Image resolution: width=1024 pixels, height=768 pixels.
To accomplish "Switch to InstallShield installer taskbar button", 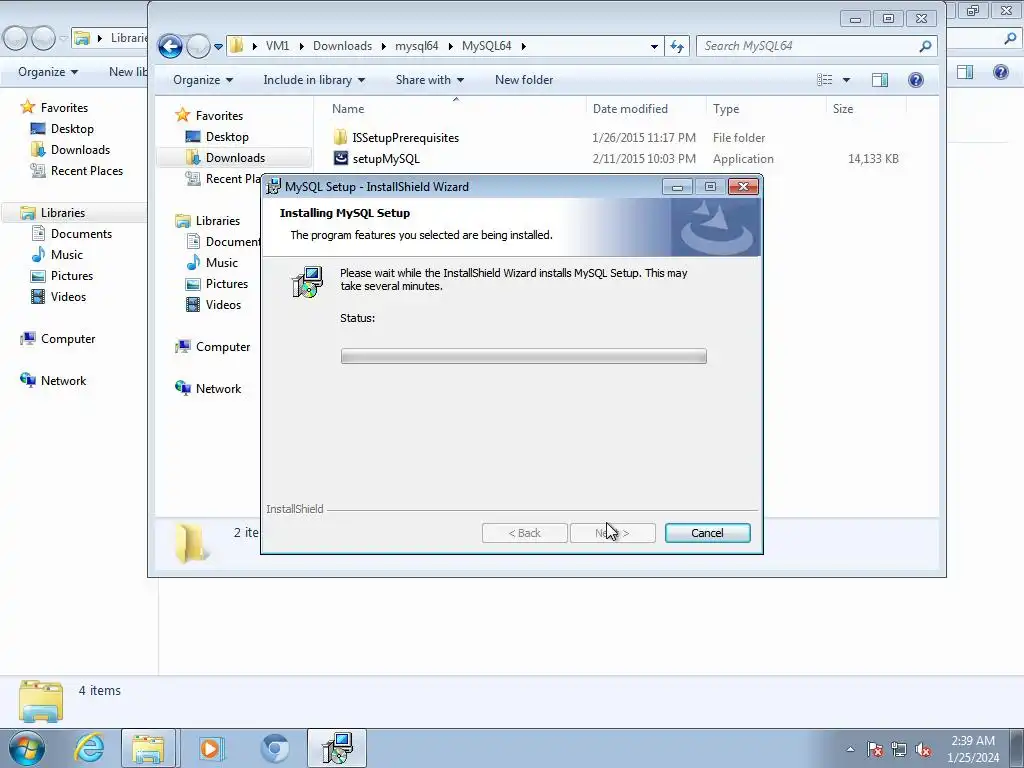I will [337, 748].
